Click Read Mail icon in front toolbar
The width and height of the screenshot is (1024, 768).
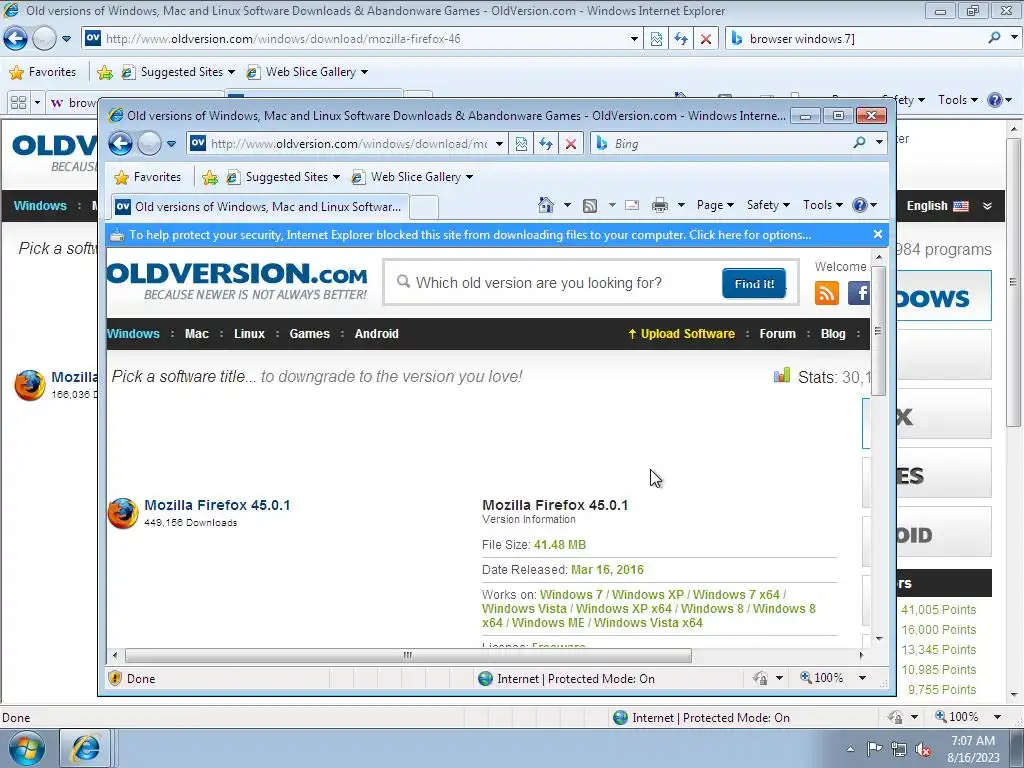coord(632,205)
